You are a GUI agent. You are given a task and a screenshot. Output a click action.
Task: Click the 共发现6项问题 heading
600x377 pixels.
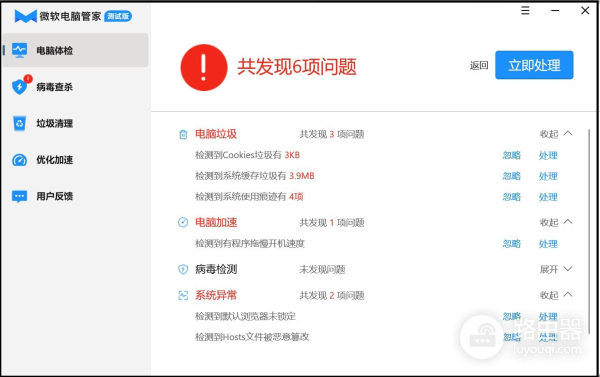[297, 67]
